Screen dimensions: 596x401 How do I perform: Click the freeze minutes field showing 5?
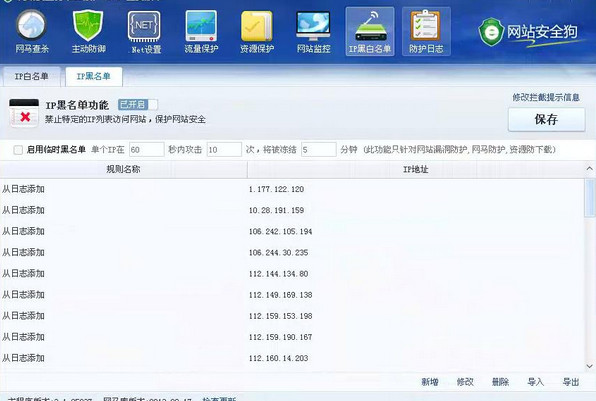pyautogui.click(x=319, y=149)
